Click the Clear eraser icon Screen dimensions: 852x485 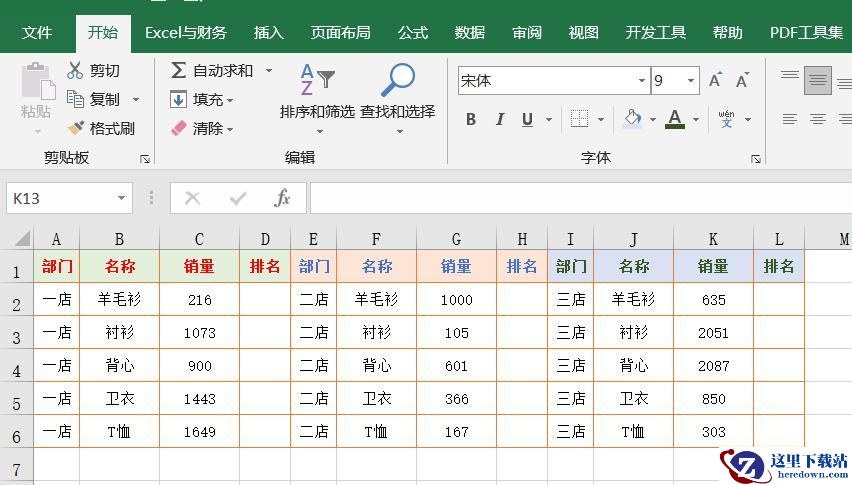[178, 129]
